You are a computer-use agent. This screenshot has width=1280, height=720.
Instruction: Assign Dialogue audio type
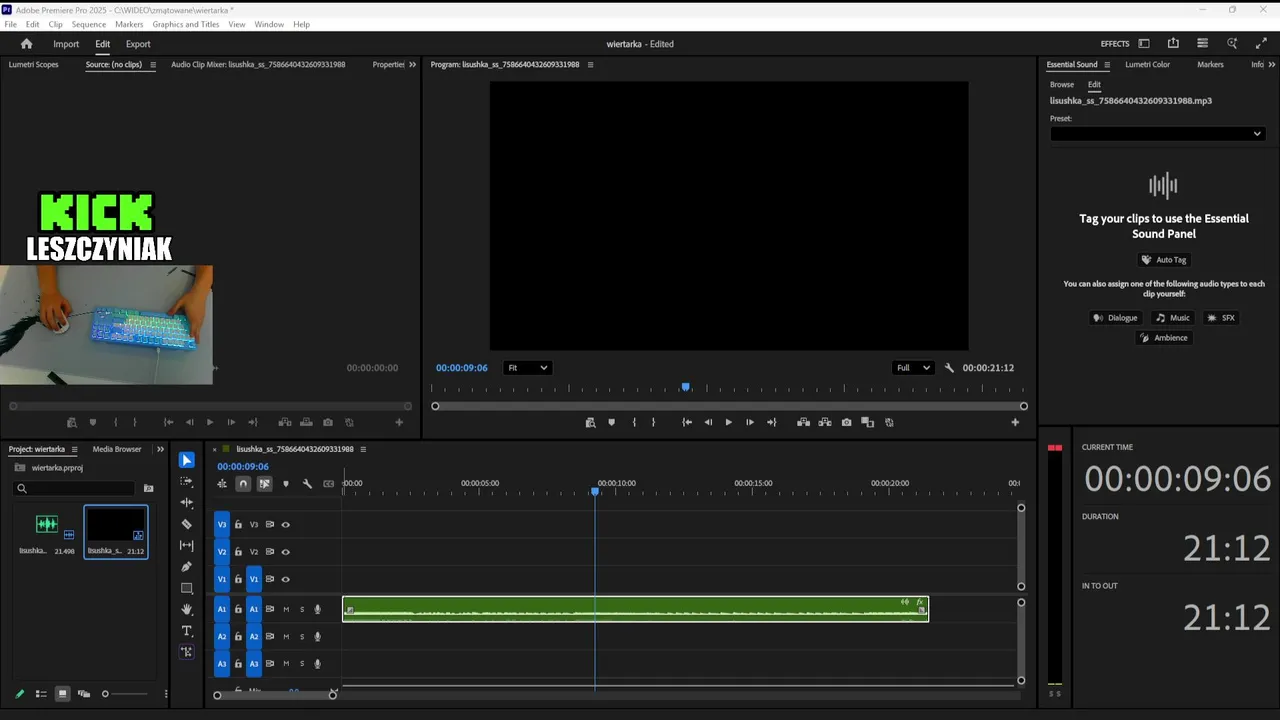(1115, 318)
